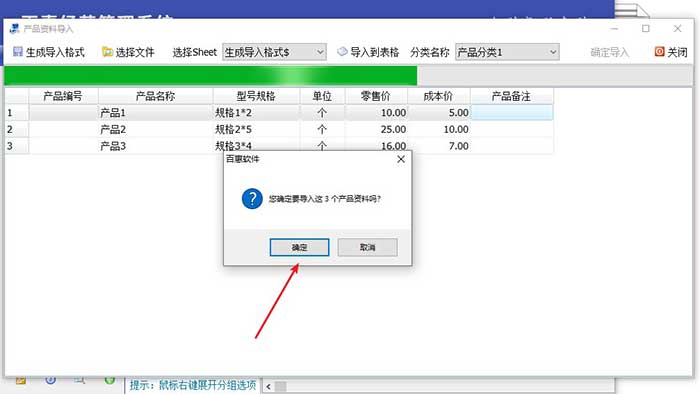Minimize the 产品资料导入 window
This screenshot has width=700, height=394.
pos(614,29)
